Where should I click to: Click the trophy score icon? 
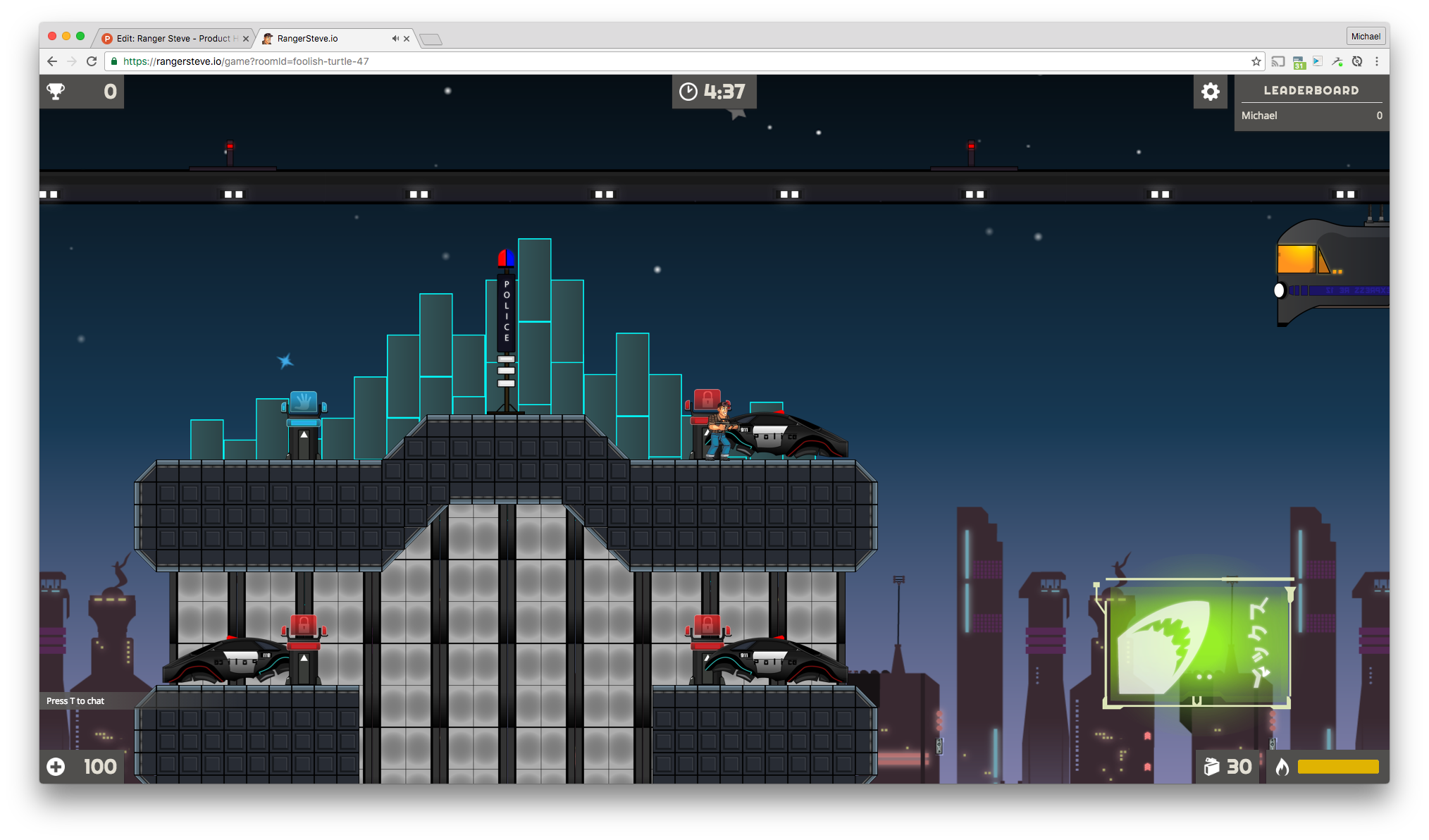coord(56,92)
